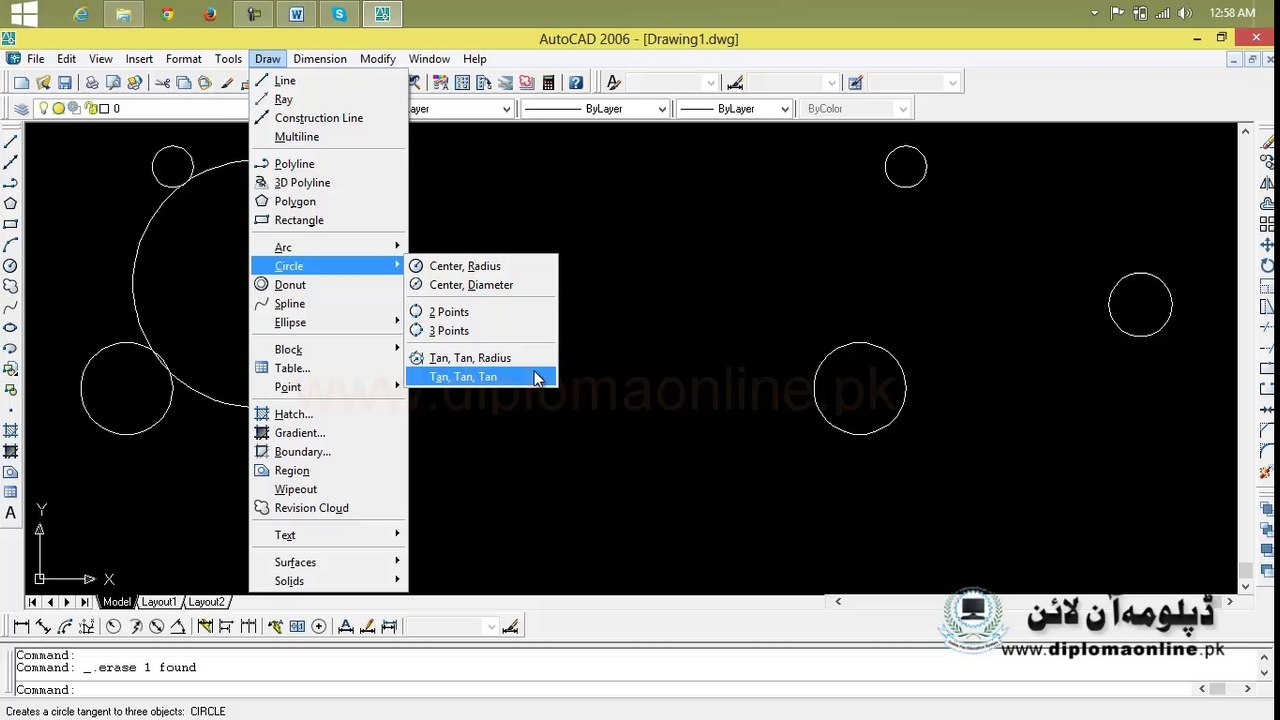The width and height of the screenshot is (1280, 720).
Task: Open the QuickCalc calculator icon
Action: [549, 83]
